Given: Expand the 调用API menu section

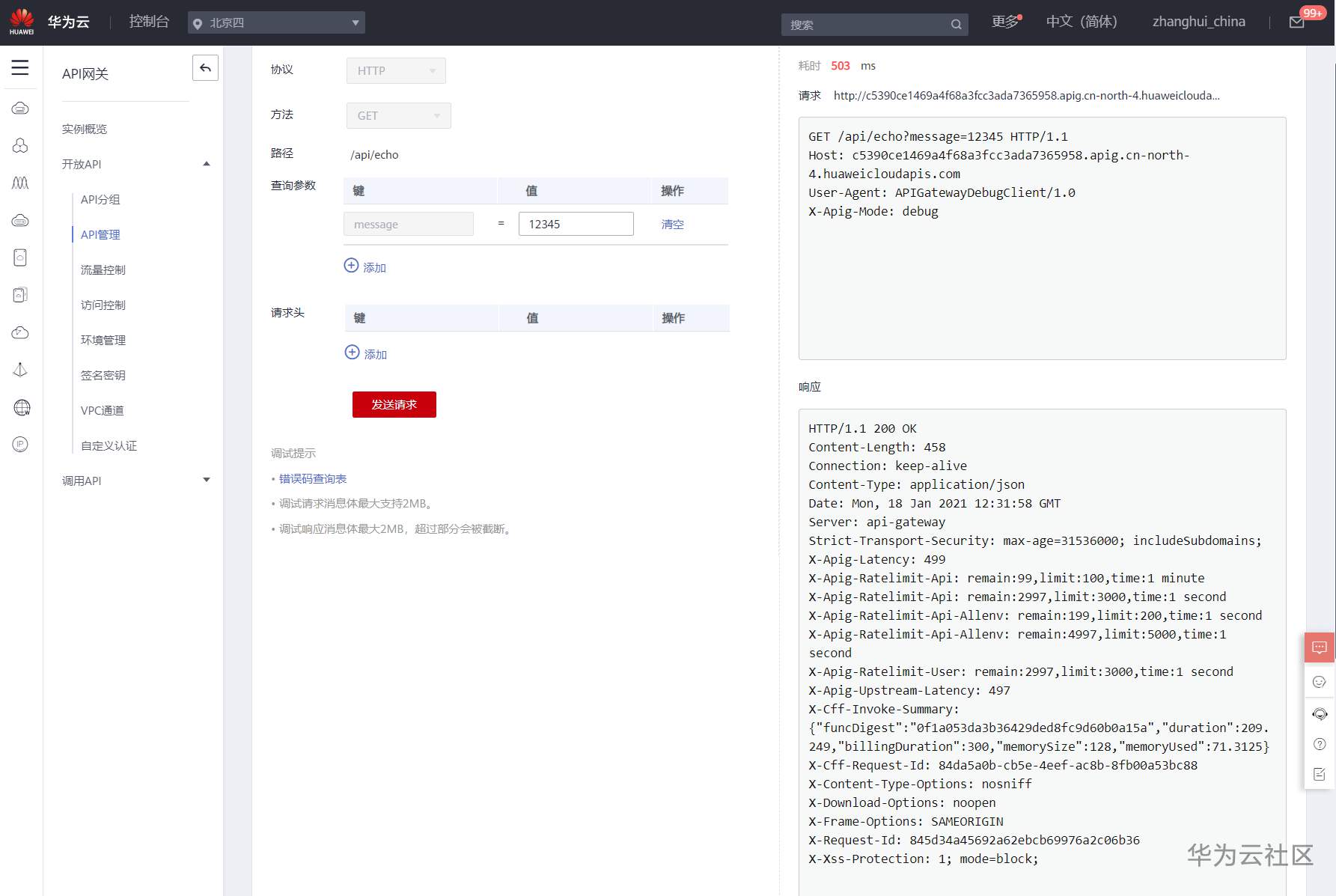Looking at the screenshot, I should [207, 481].
